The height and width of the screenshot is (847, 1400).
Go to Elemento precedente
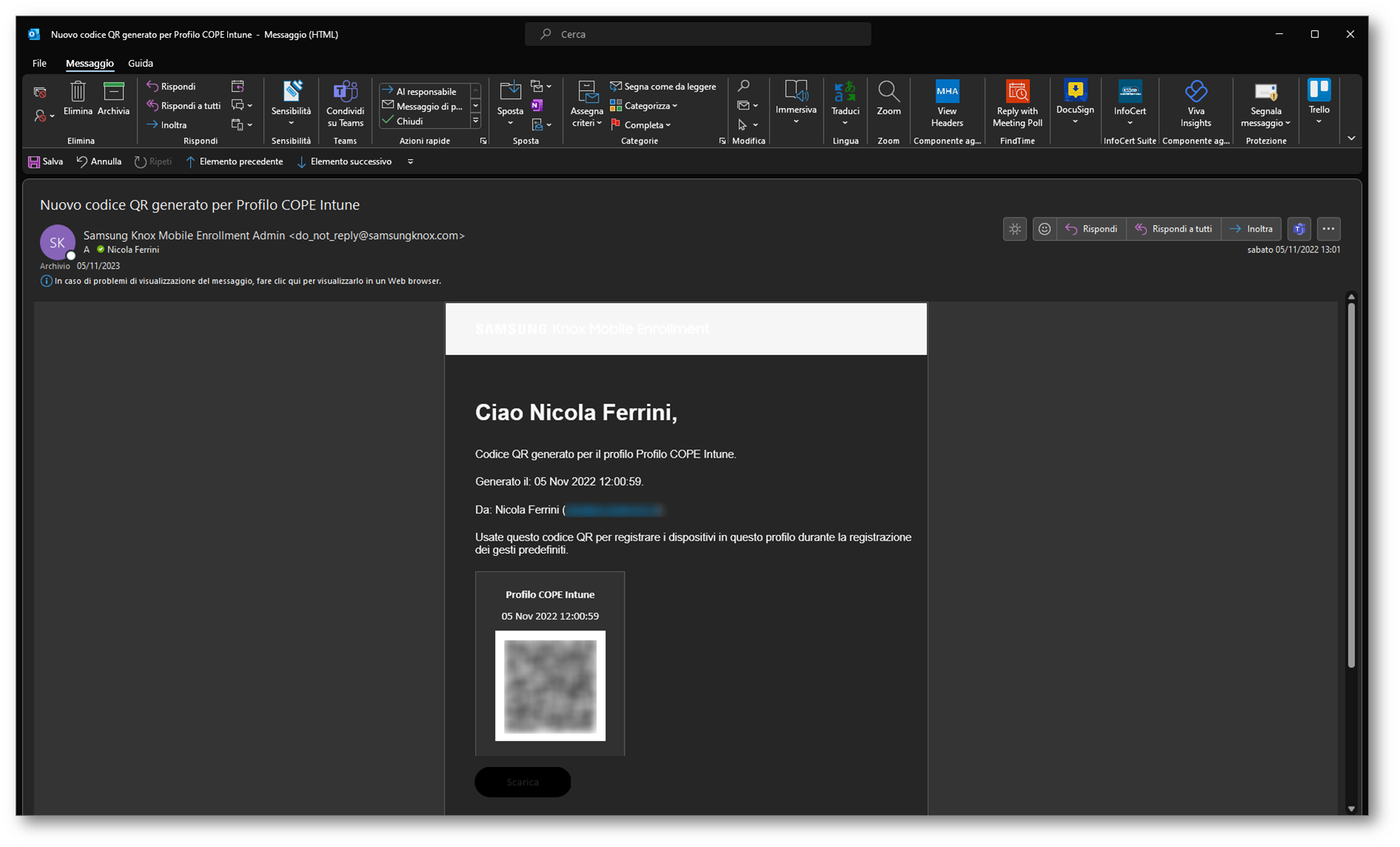(235, 161)
